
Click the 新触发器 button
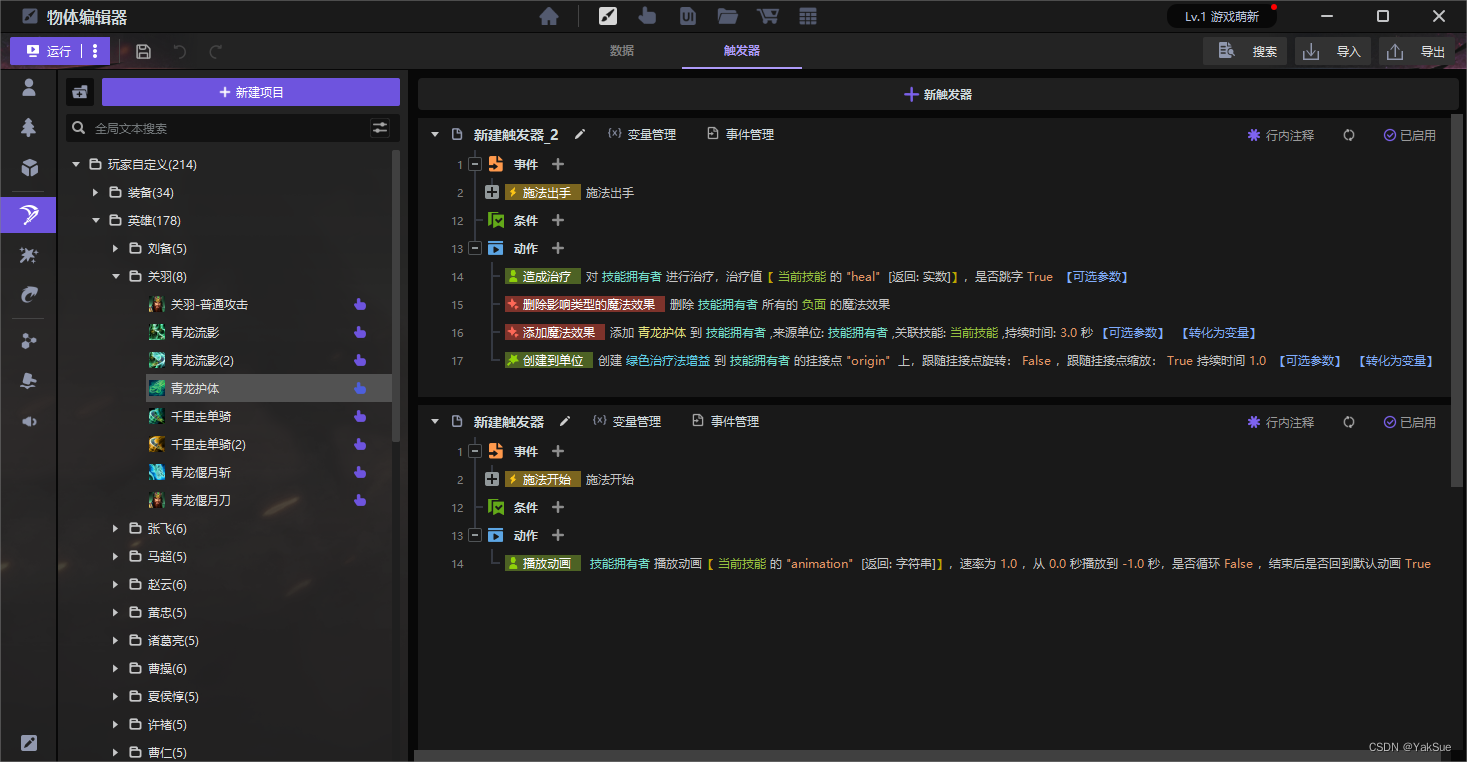(938, 94)
